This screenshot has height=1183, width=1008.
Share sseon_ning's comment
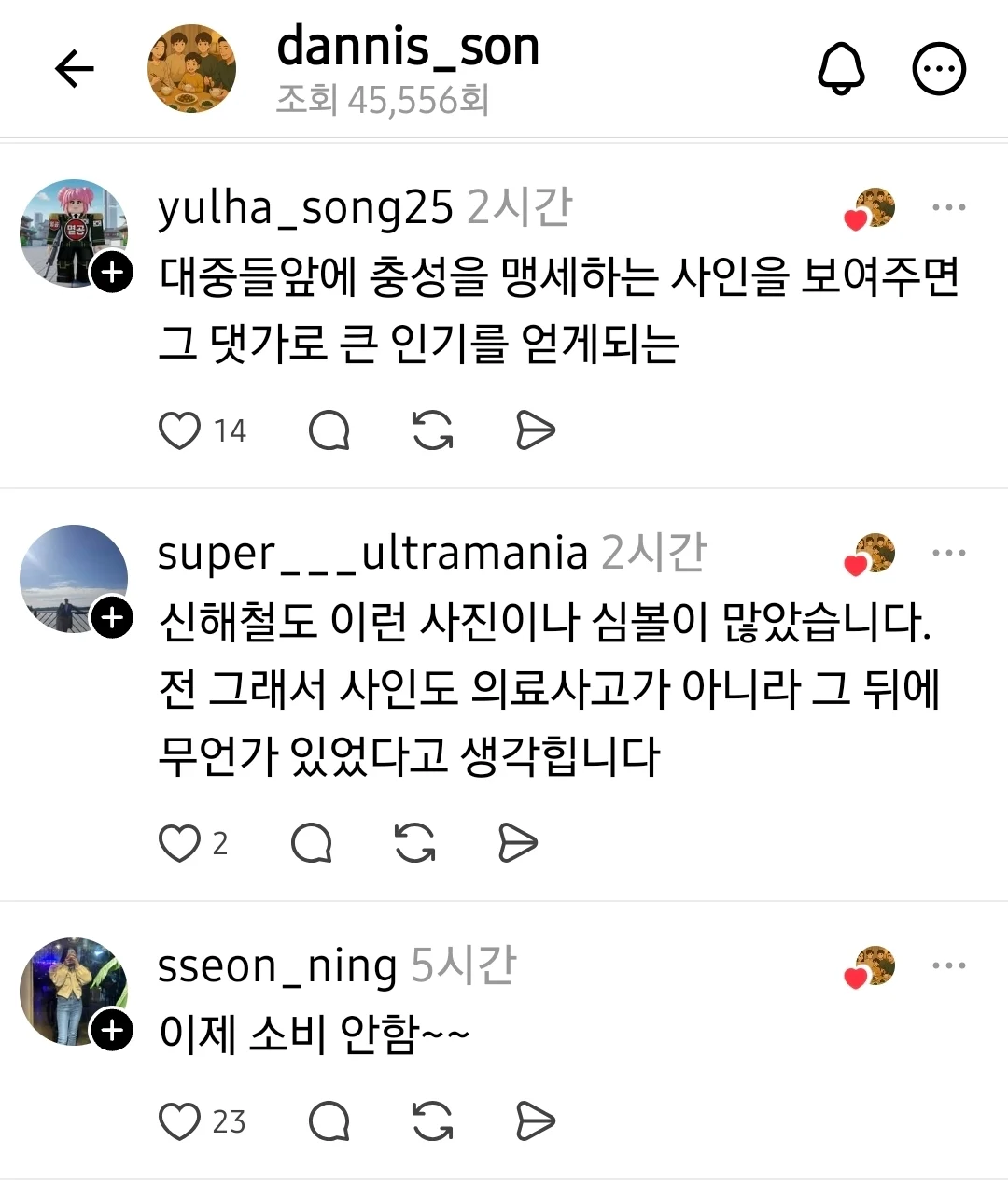(536, 1121)
